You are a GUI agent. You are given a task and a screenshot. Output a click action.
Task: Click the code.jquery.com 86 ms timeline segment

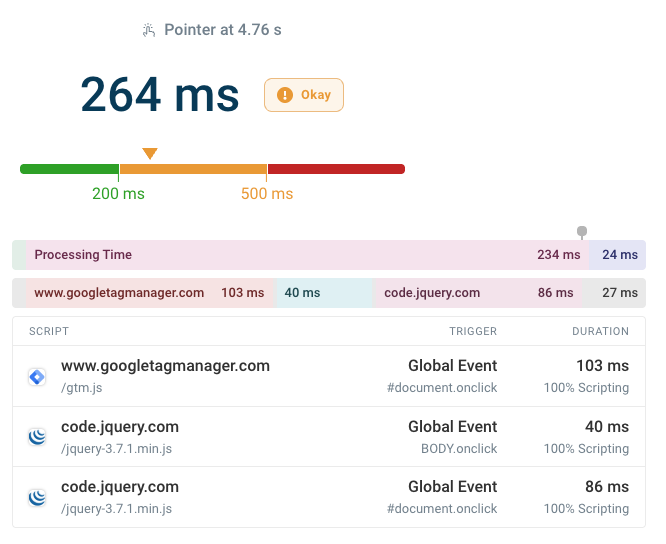[478, 293]
